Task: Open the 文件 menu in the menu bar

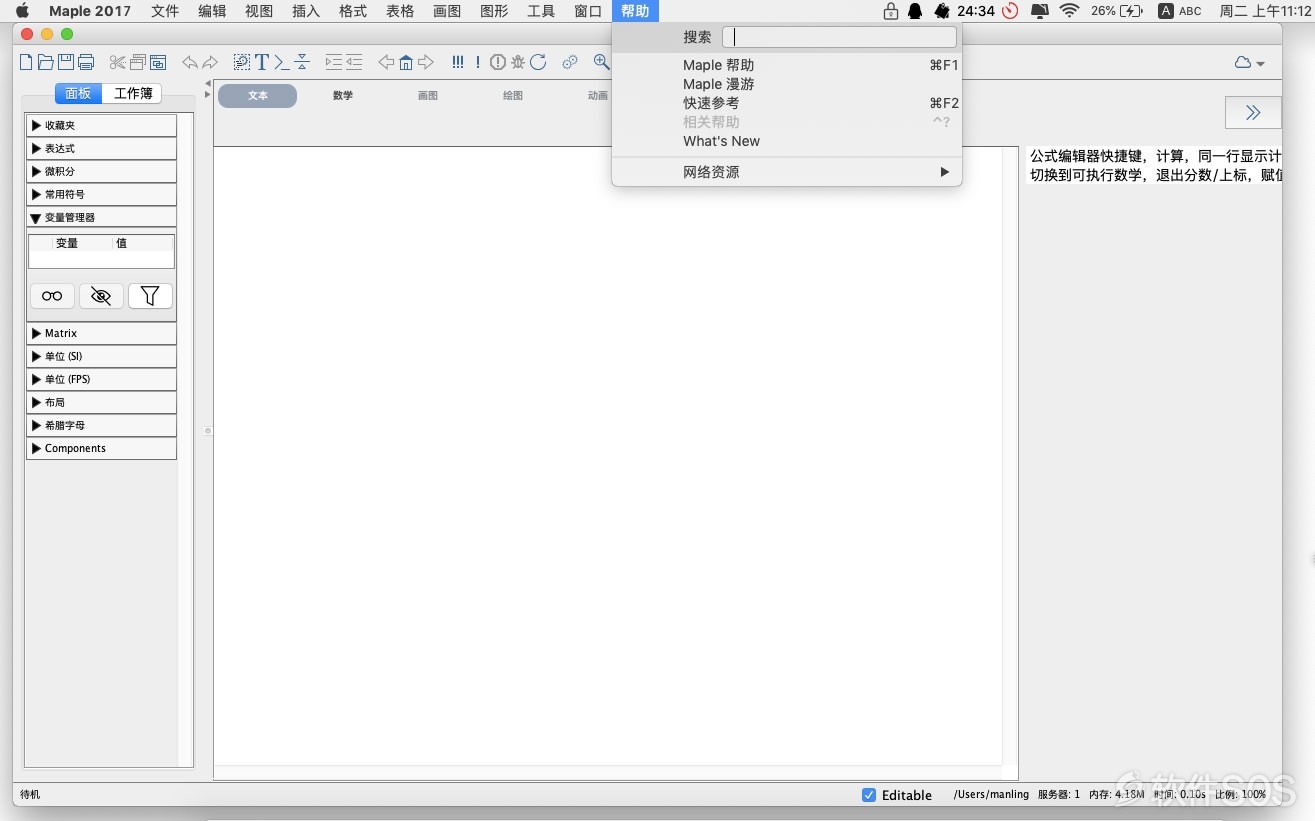Action: click(165, 11)
